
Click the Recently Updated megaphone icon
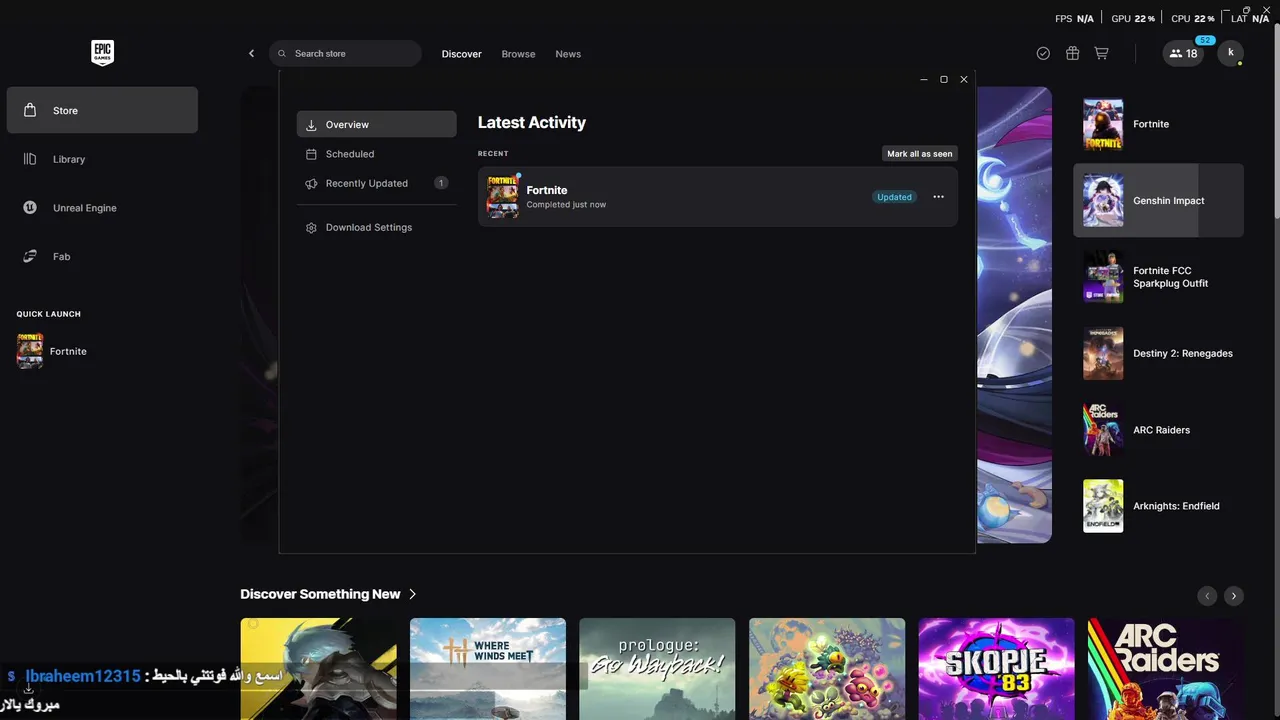click(311, 183)
